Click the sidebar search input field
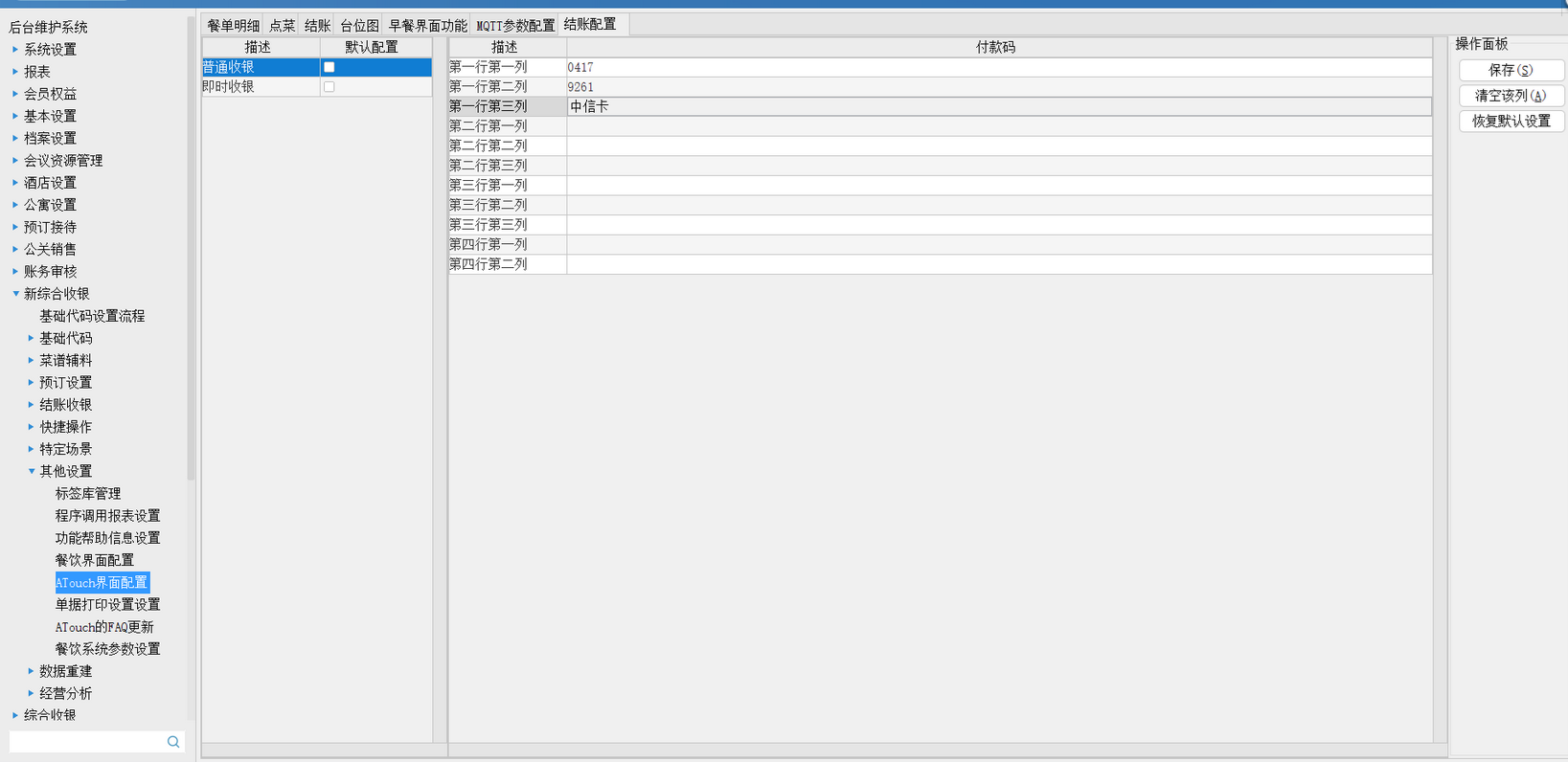The image size is (1568, 762). click(x=86, y=742)
